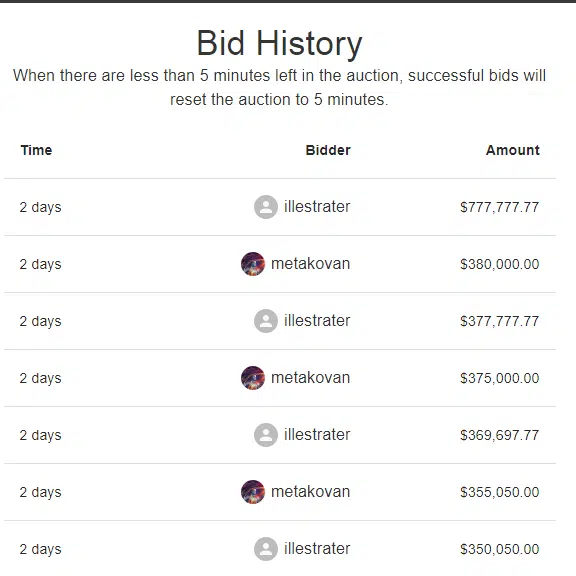The height and width of the screenshot is (576, 576).
Task: Select the $777,777.77 bid amount
Action: coord(500,207)
